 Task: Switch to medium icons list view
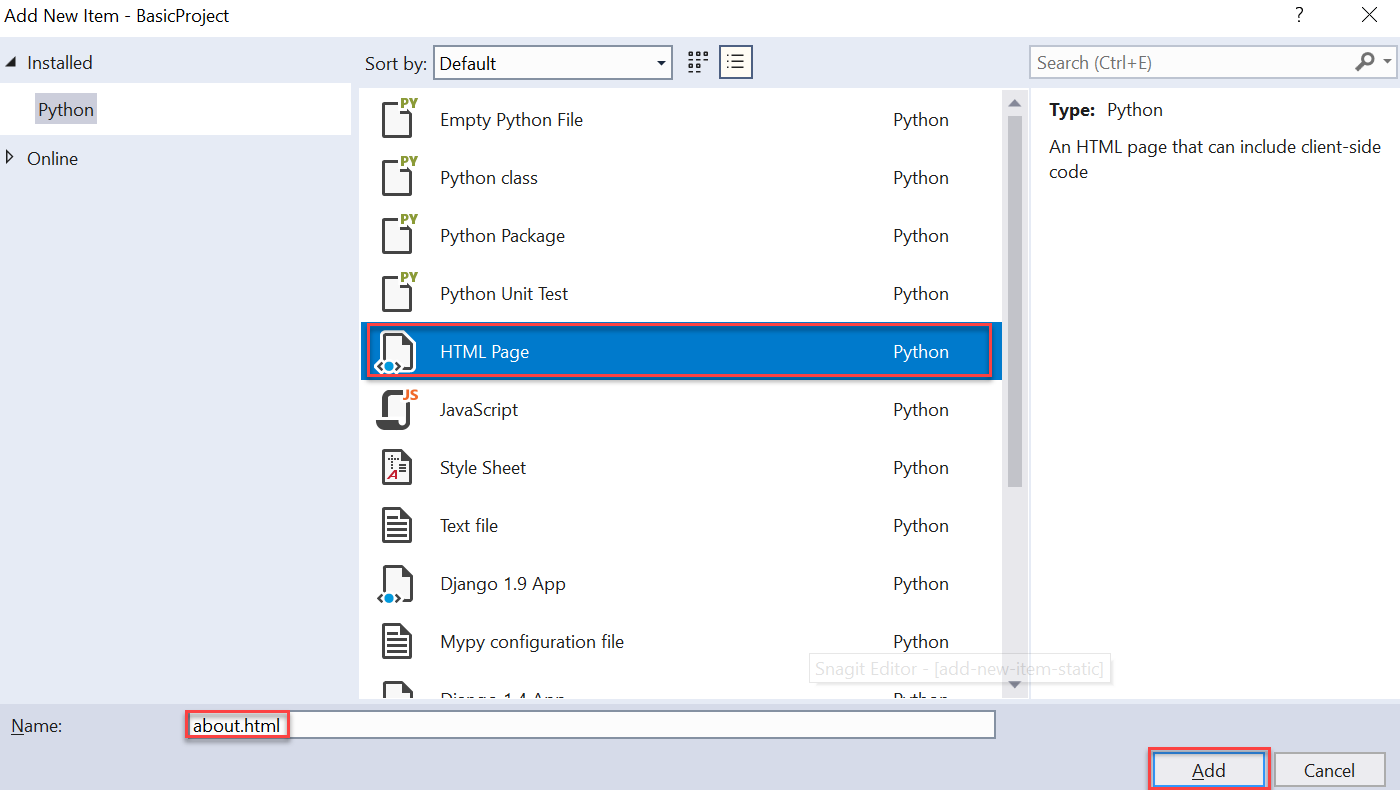tap(735, 61)
